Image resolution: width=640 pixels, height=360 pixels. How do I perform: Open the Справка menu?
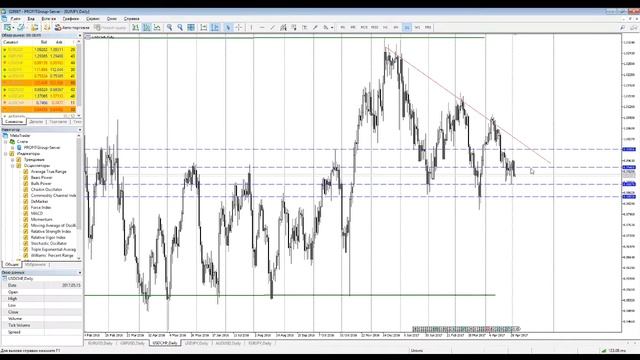(131, 19)
